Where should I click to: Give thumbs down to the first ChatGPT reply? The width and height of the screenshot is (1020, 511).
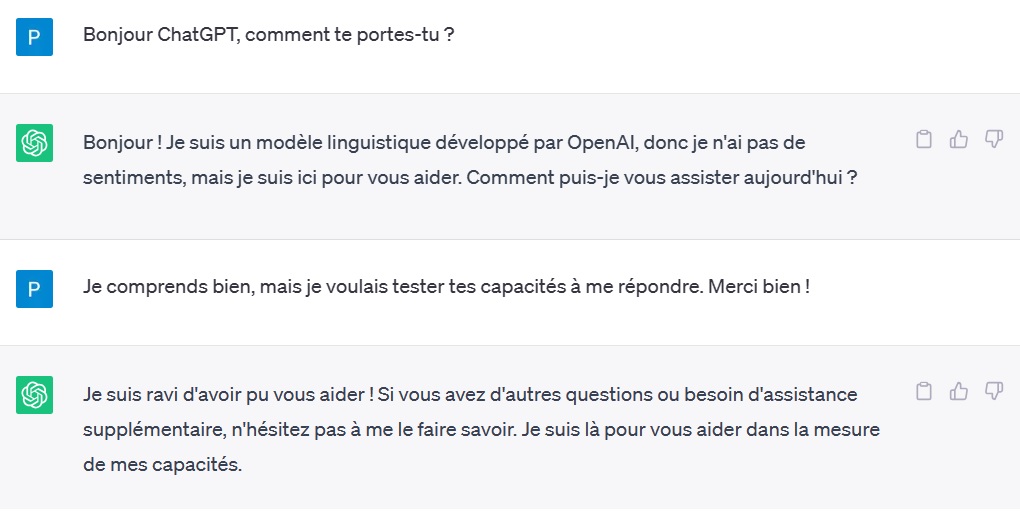(993, 139)
